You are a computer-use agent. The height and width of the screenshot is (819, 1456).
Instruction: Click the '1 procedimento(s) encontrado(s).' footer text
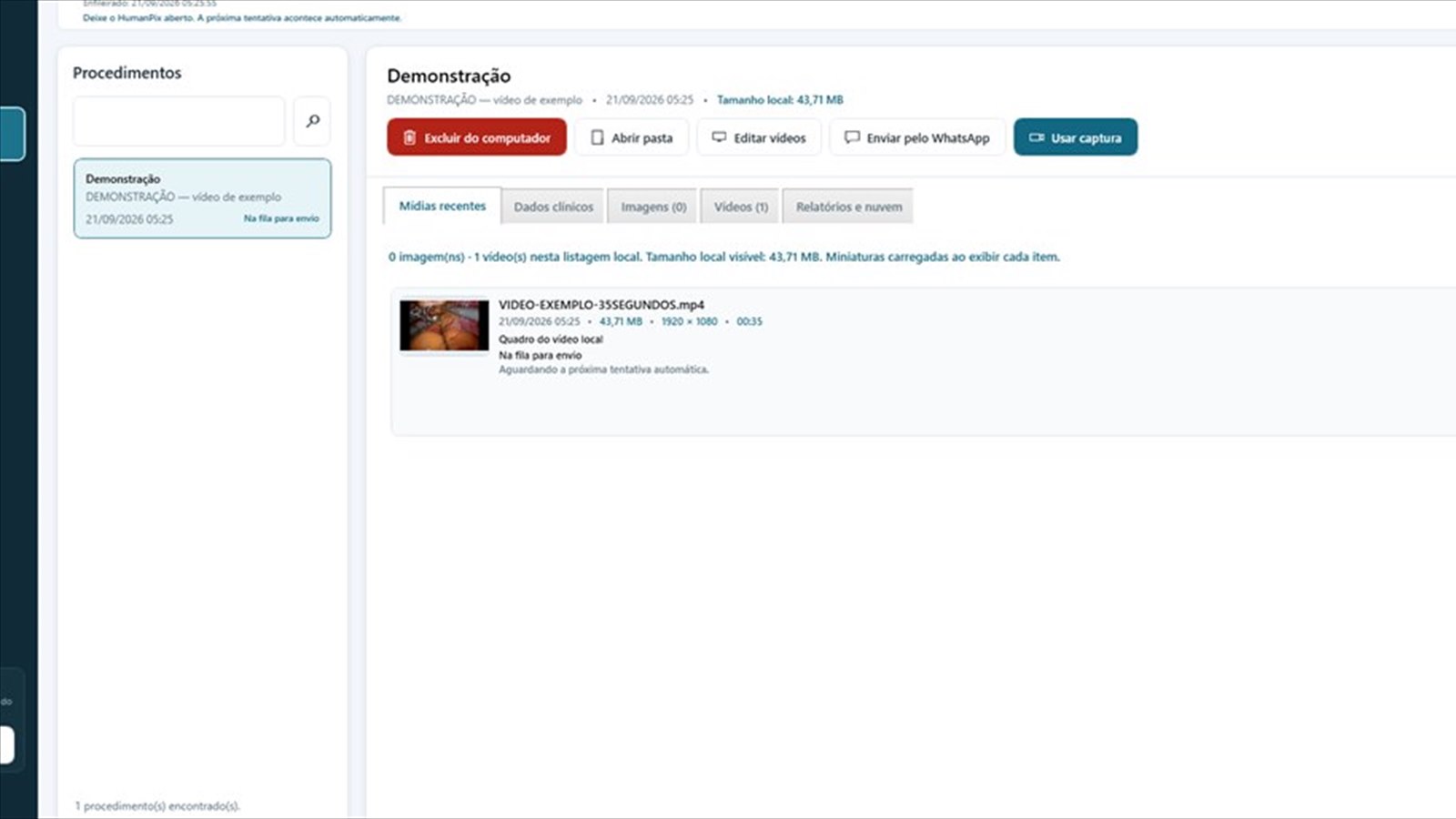tap(157, 806)
